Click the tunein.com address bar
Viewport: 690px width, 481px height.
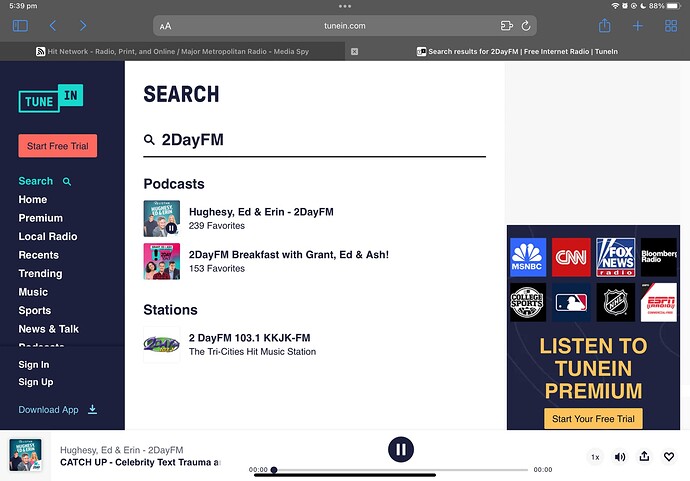tap(345, 26)
